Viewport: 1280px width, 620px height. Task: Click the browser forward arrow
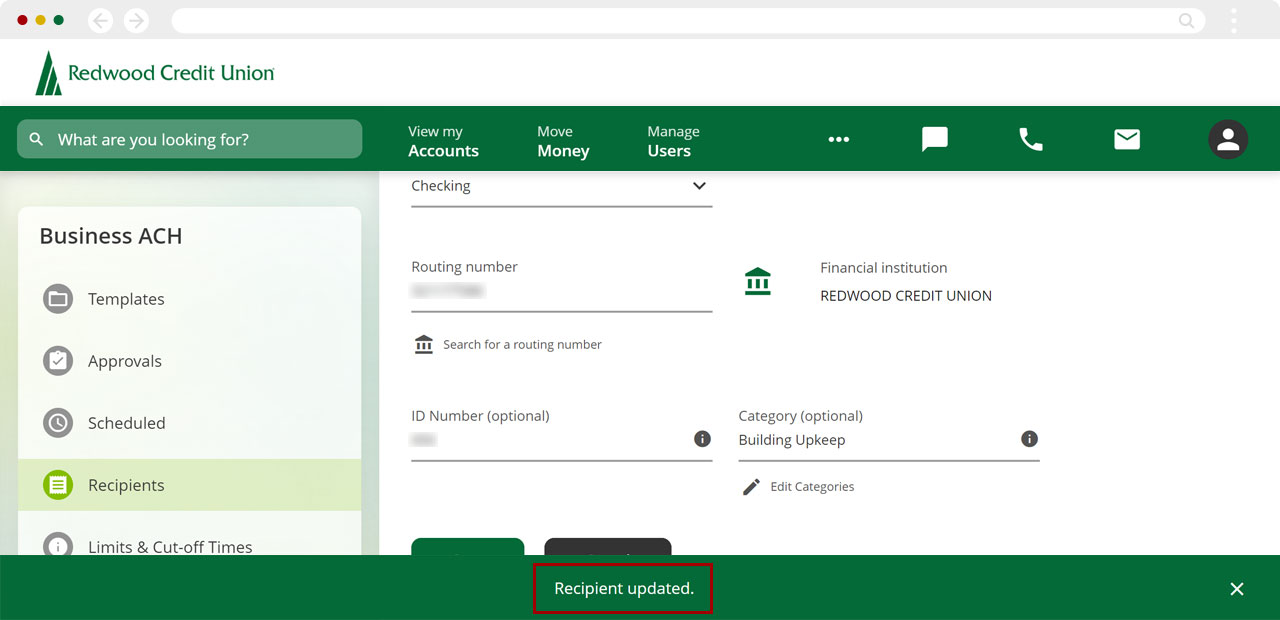[x=136, y=20]
